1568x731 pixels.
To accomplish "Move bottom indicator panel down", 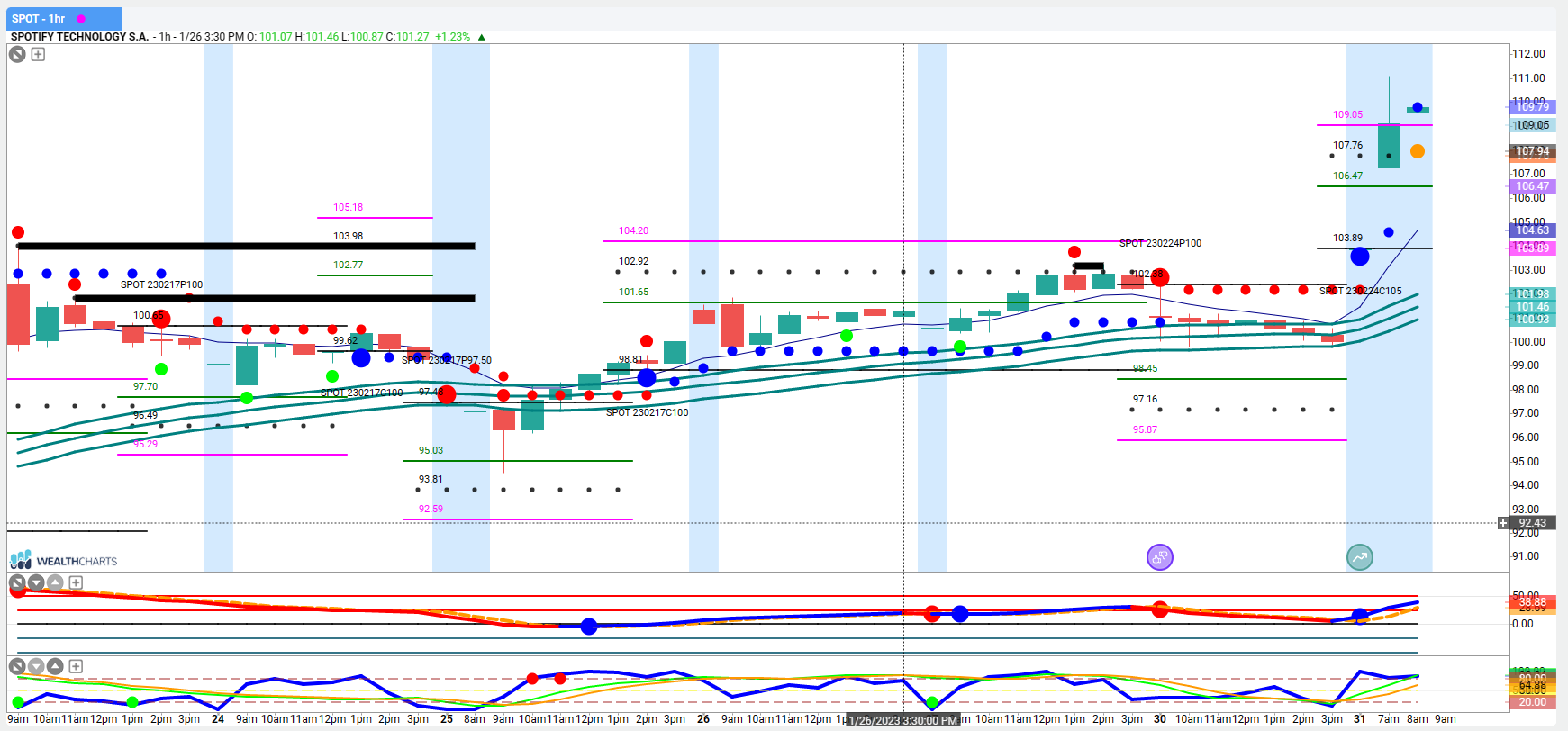I will click(36, 666).
